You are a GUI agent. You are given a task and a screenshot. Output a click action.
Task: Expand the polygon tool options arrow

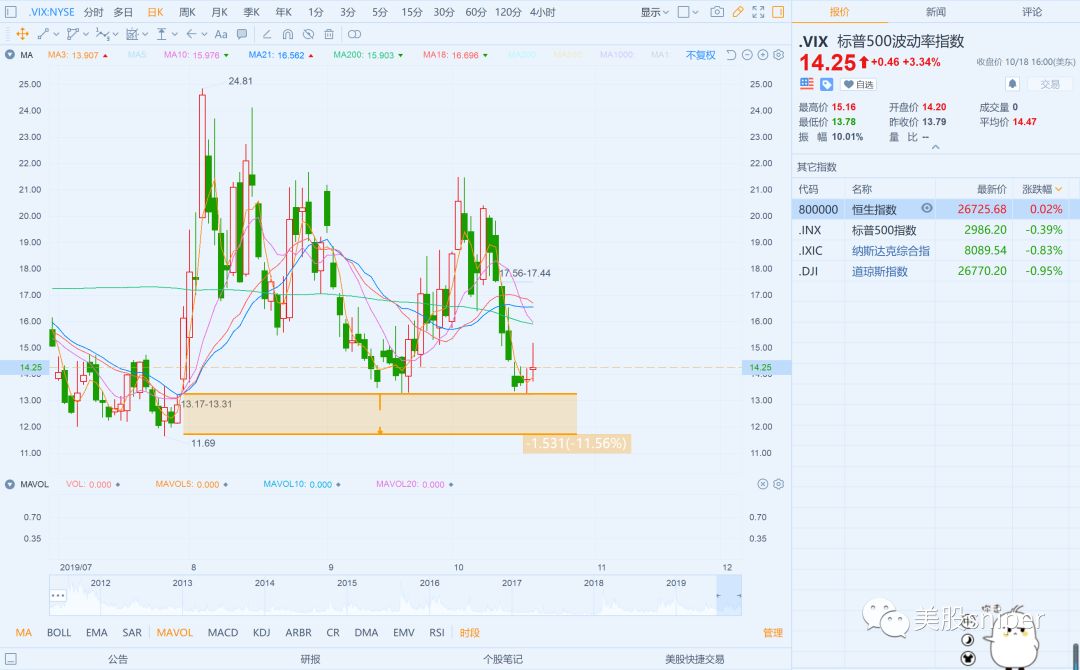[x=85, y=34]
